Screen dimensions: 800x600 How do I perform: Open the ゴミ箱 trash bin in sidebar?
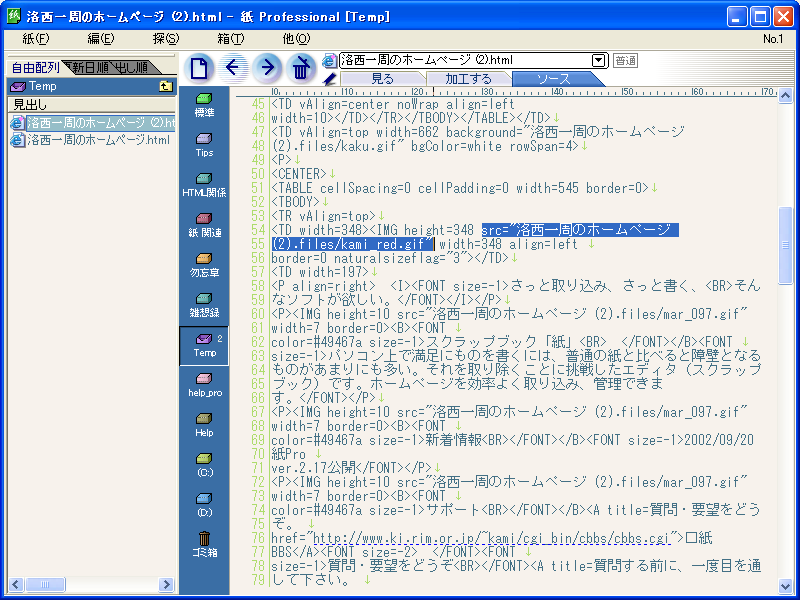click(204, 544)
